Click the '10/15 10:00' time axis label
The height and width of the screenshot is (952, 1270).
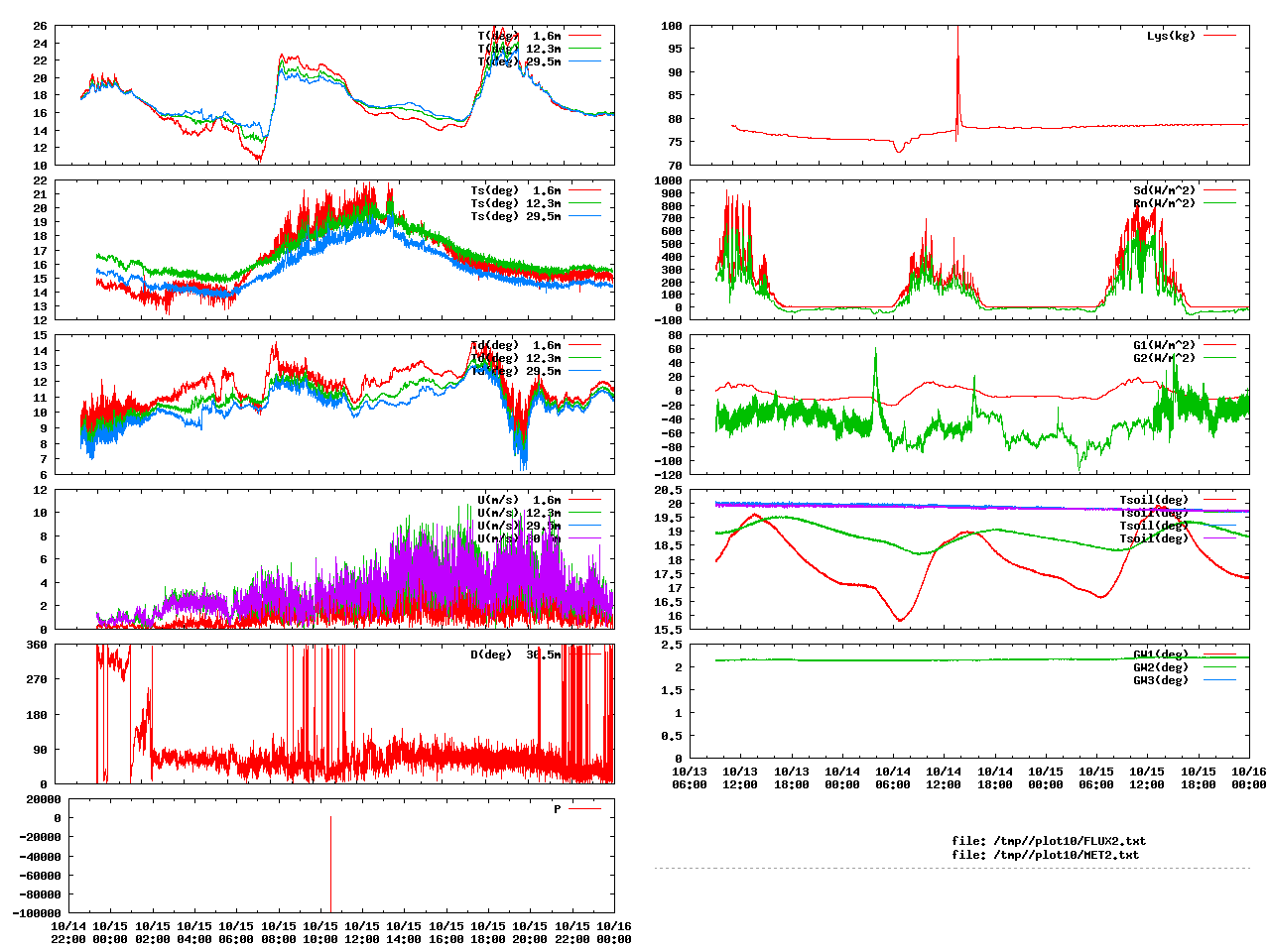click(319, 932)
